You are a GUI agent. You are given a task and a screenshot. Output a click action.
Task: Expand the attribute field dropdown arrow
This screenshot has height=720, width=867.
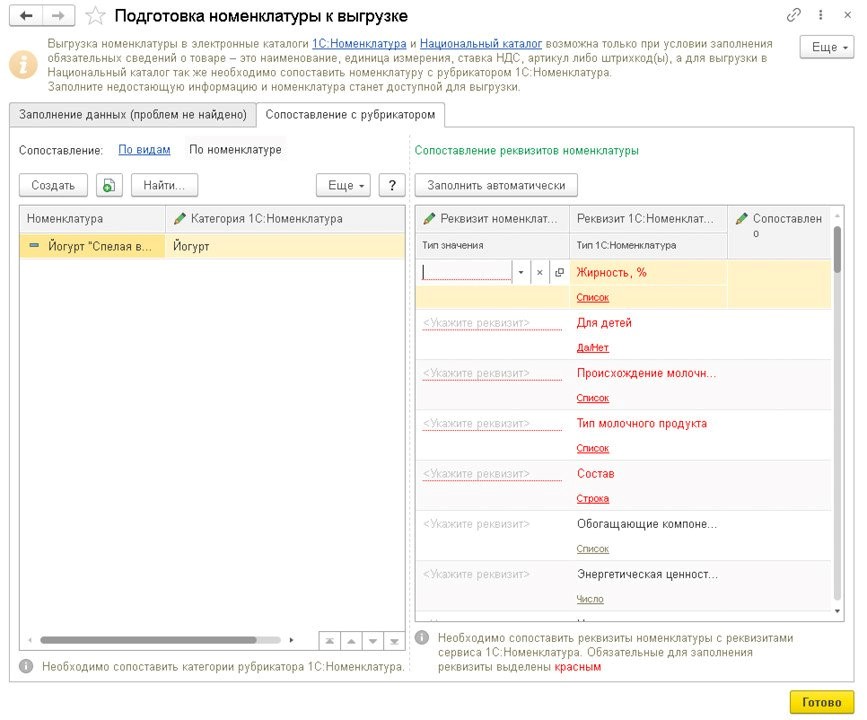pos(520,272)
